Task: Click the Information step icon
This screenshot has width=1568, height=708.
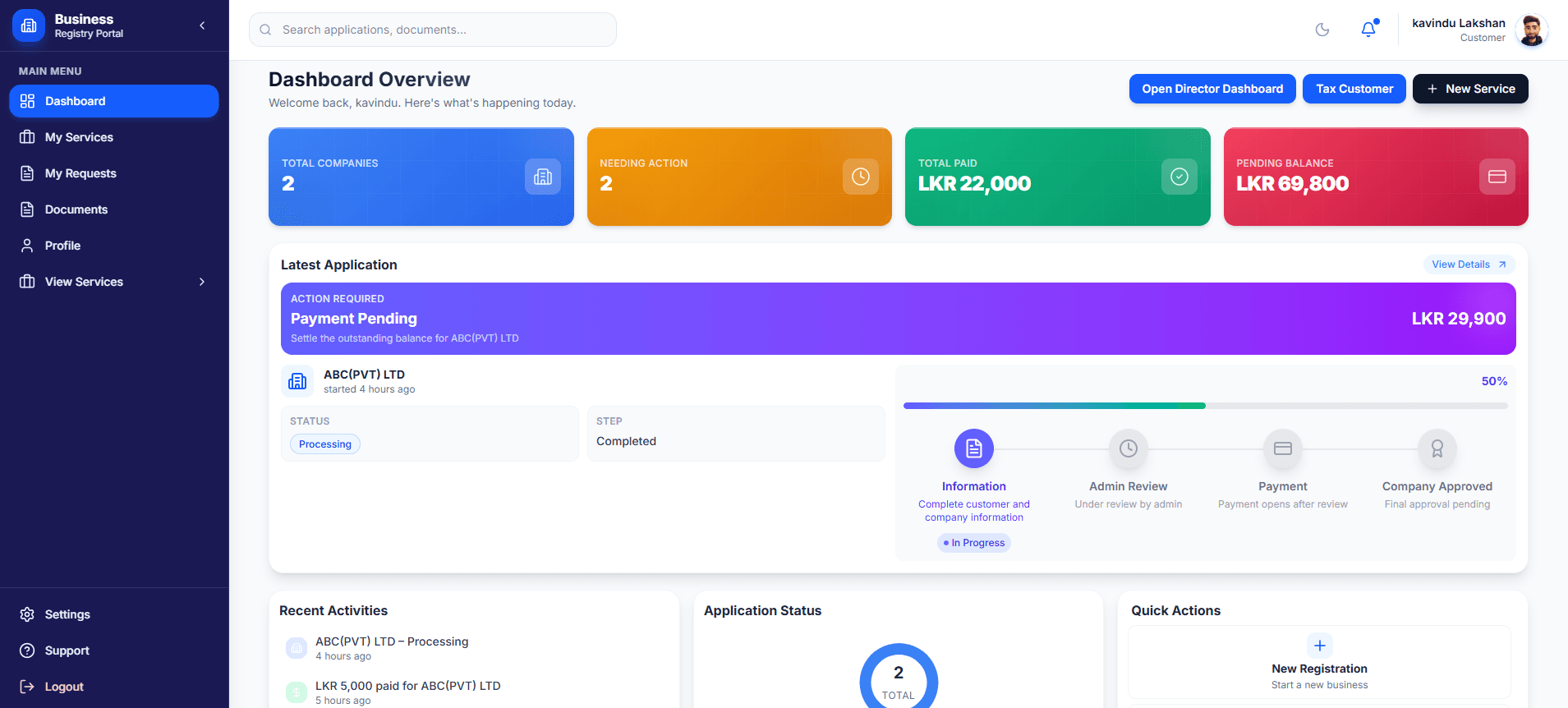Action: pos(974,448)
